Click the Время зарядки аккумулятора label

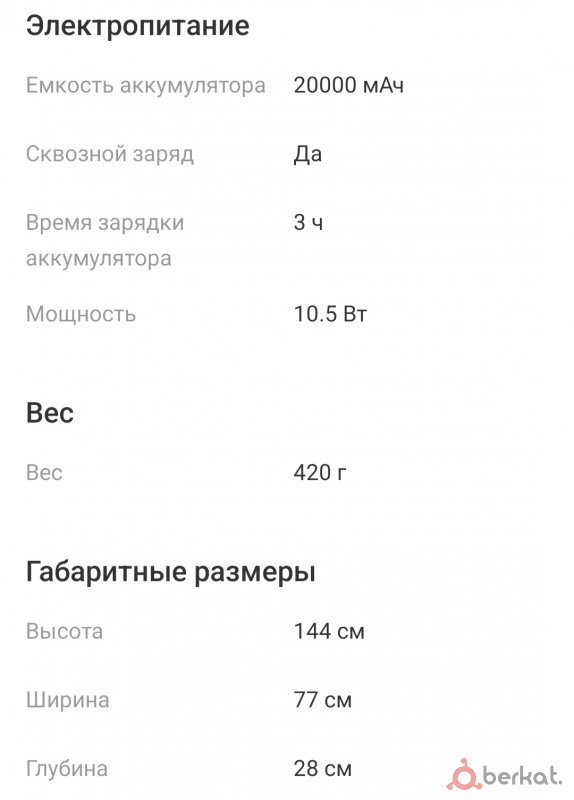pos(105,240)
